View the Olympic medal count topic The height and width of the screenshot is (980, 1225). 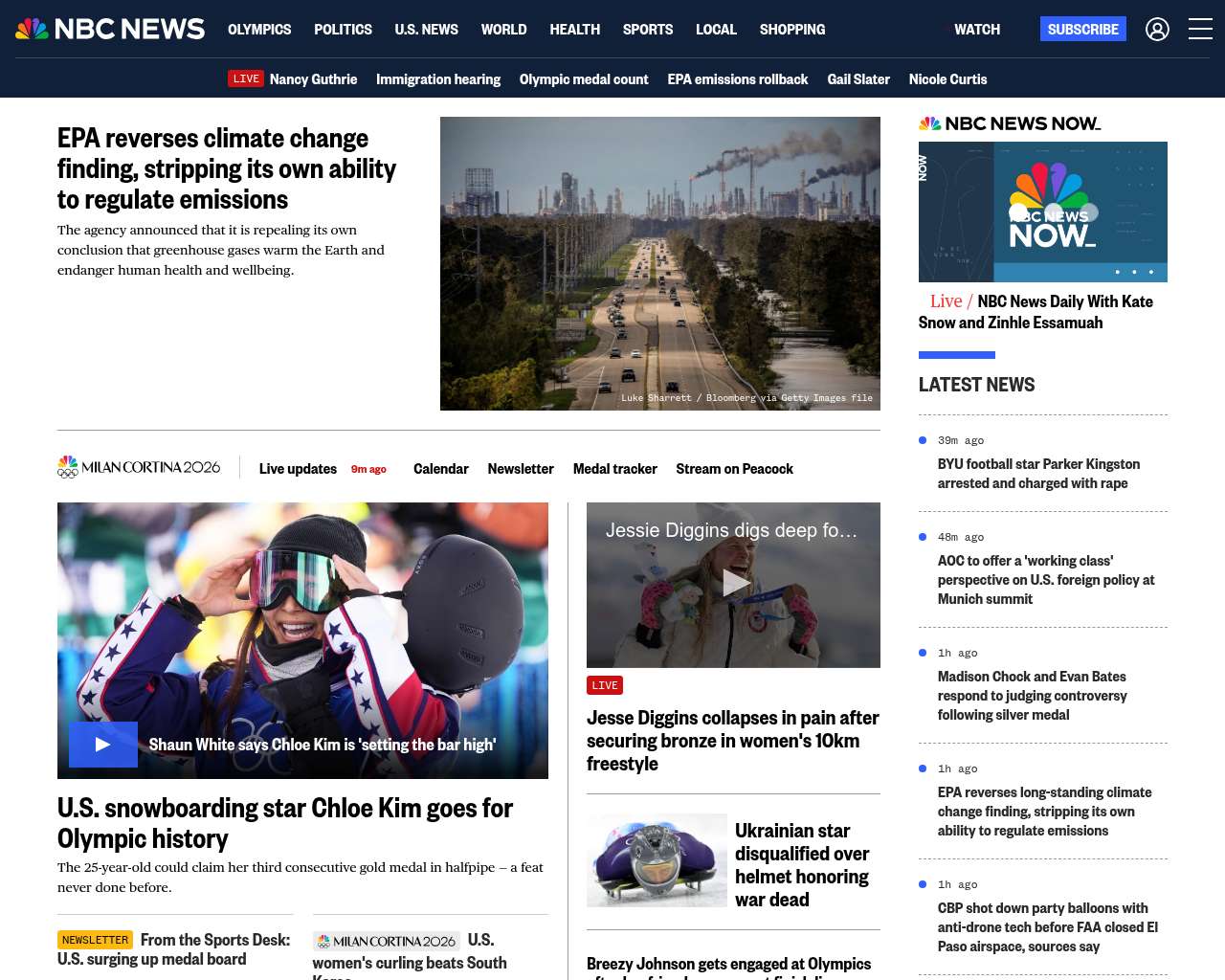click(x=584, y=79)
